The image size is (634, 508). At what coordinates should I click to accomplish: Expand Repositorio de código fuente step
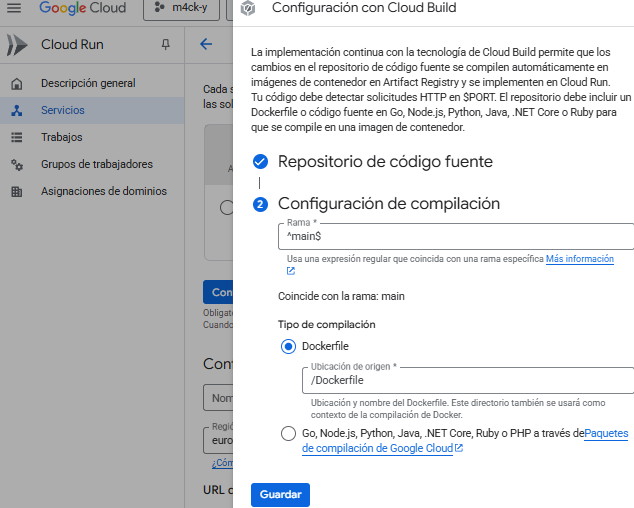(x=385, y=162)
